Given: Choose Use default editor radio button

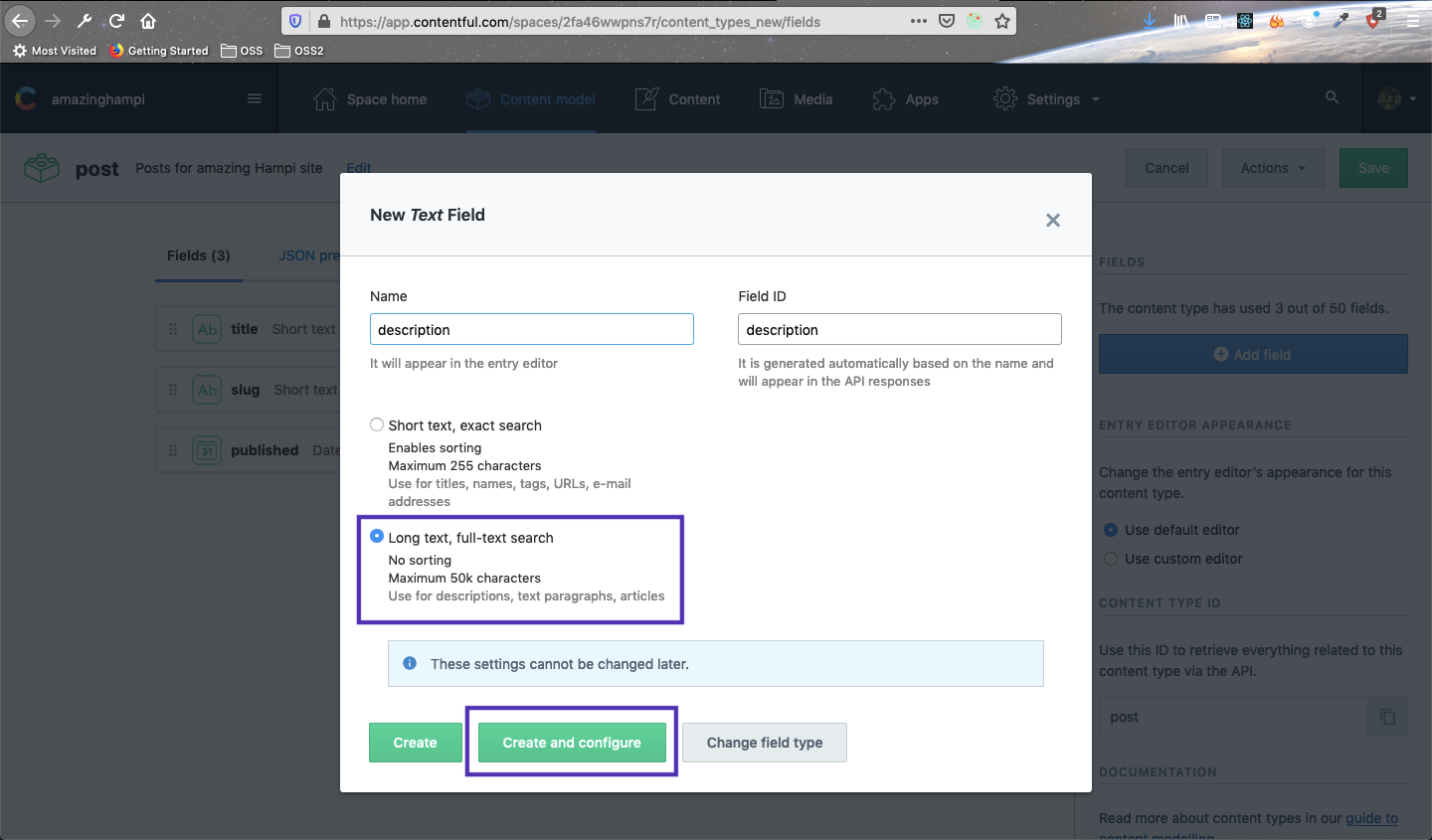Looking at the screenshot, I should (x=1111, y=530).
